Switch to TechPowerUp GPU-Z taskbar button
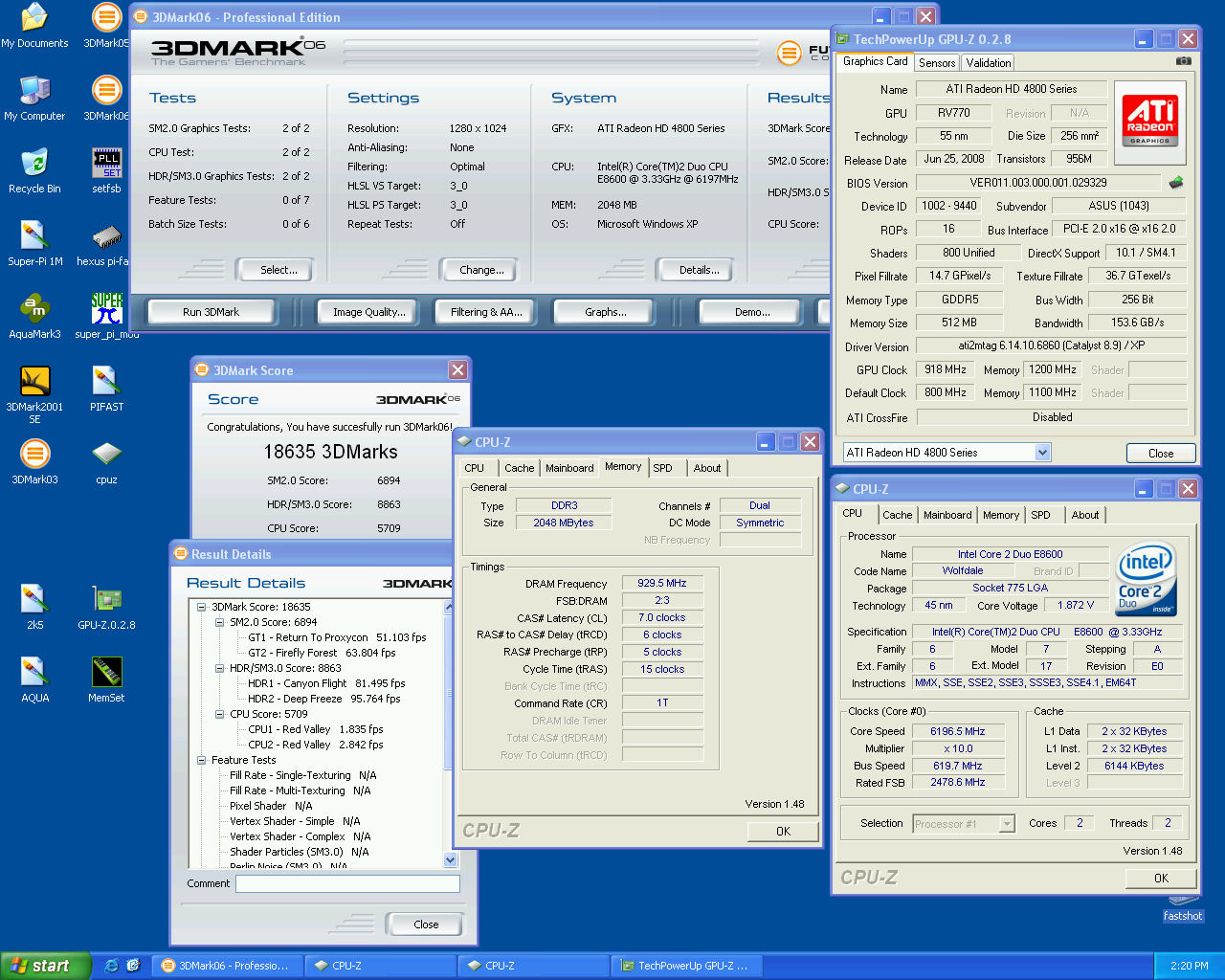This screenshot has height=980, width=1225. tap(686, 966)
